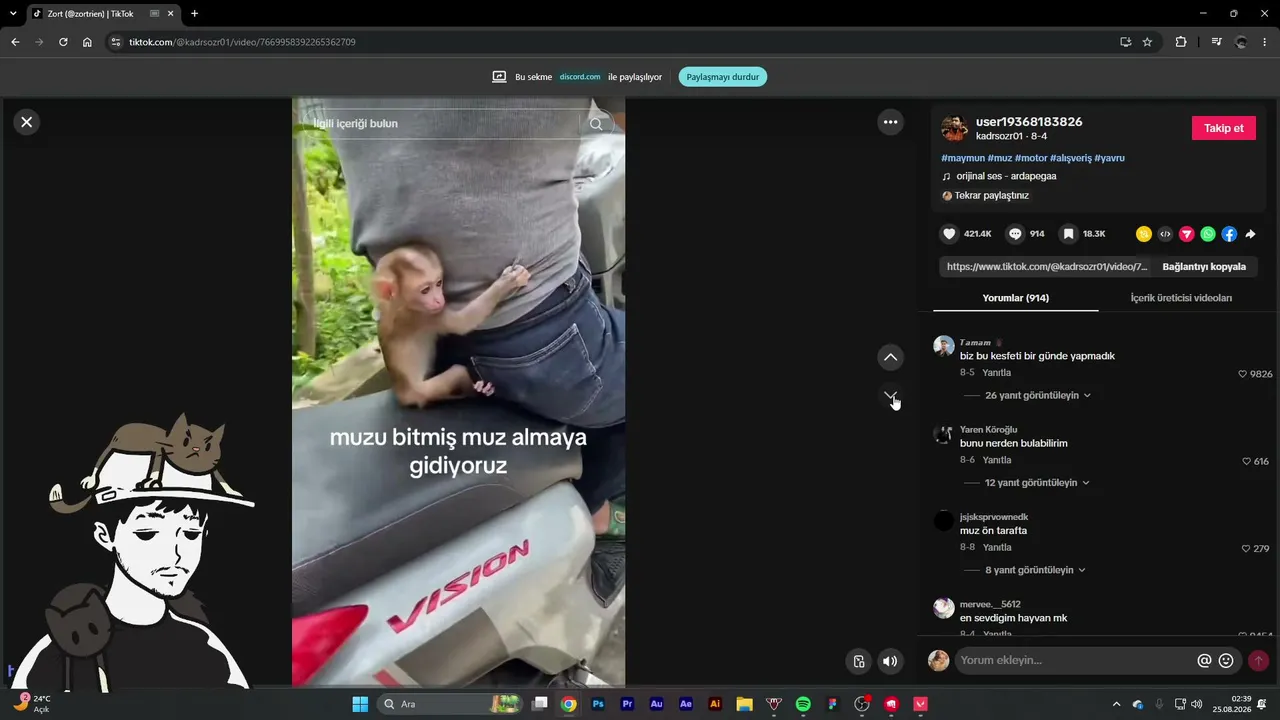Insert a mention with @ icon
The width and height of the screenshot is (1280, 720).
point(1204,661)
